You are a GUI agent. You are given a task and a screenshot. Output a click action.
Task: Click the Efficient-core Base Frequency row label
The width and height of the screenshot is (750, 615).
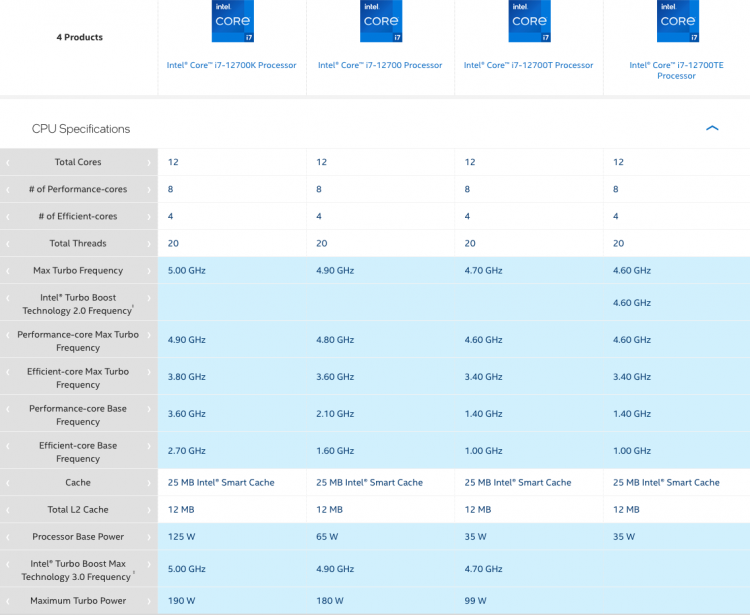78,452
